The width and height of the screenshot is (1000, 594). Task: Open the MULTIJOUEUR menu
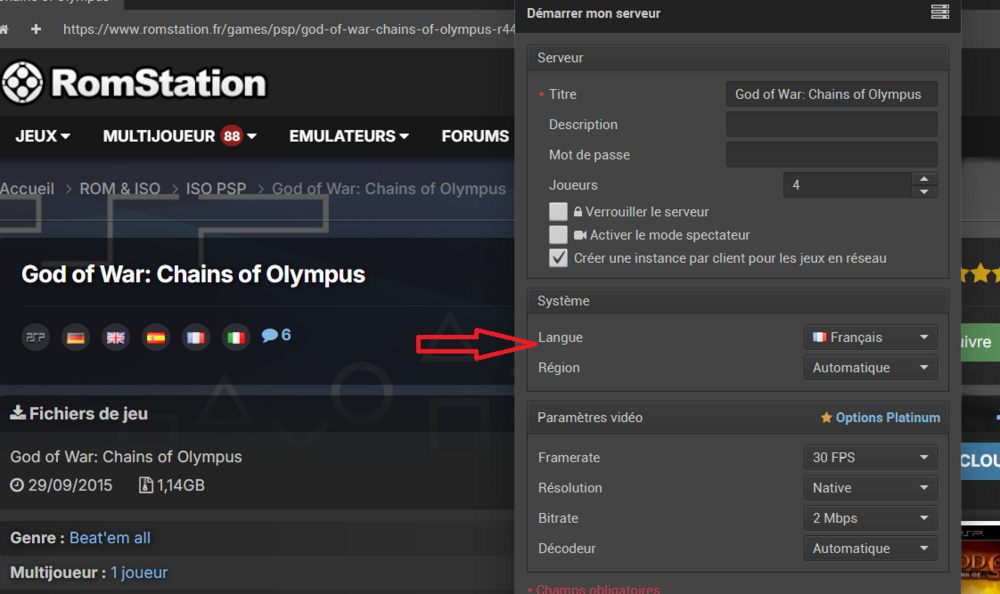pyautogui.click(x=179, y=136)
